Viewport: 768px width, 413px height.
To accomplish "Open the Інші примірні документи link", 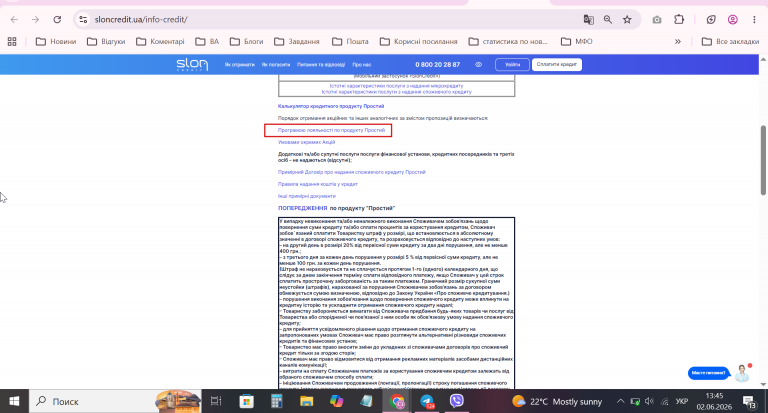I will 307,196.
